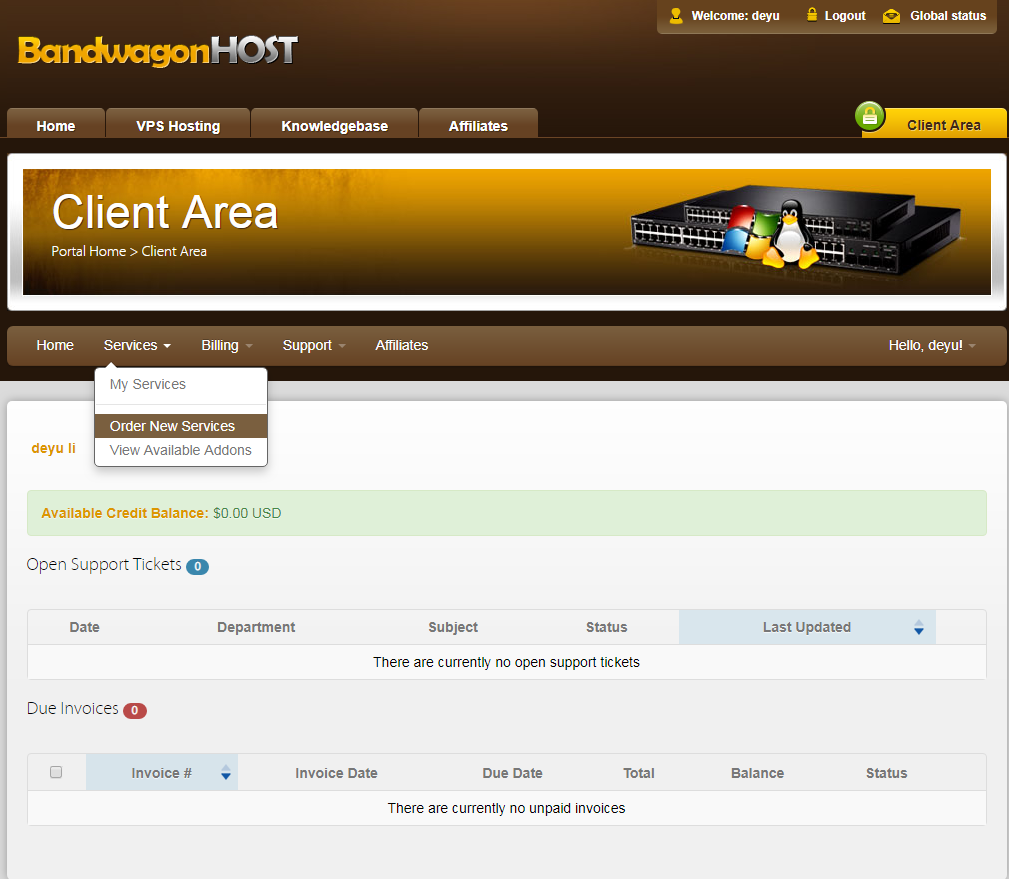The image size is (1009, 879).
Task: Click the deyu li account name
Action: click(53, 448)
